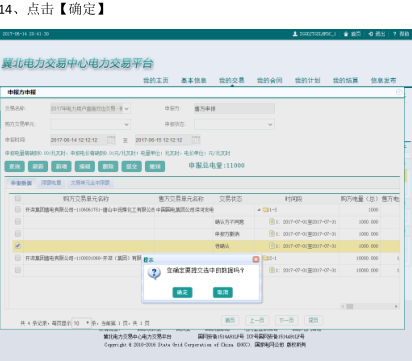Click the table's horizontal scrollbar
412x361 pixels.
[x=370, y=306]
